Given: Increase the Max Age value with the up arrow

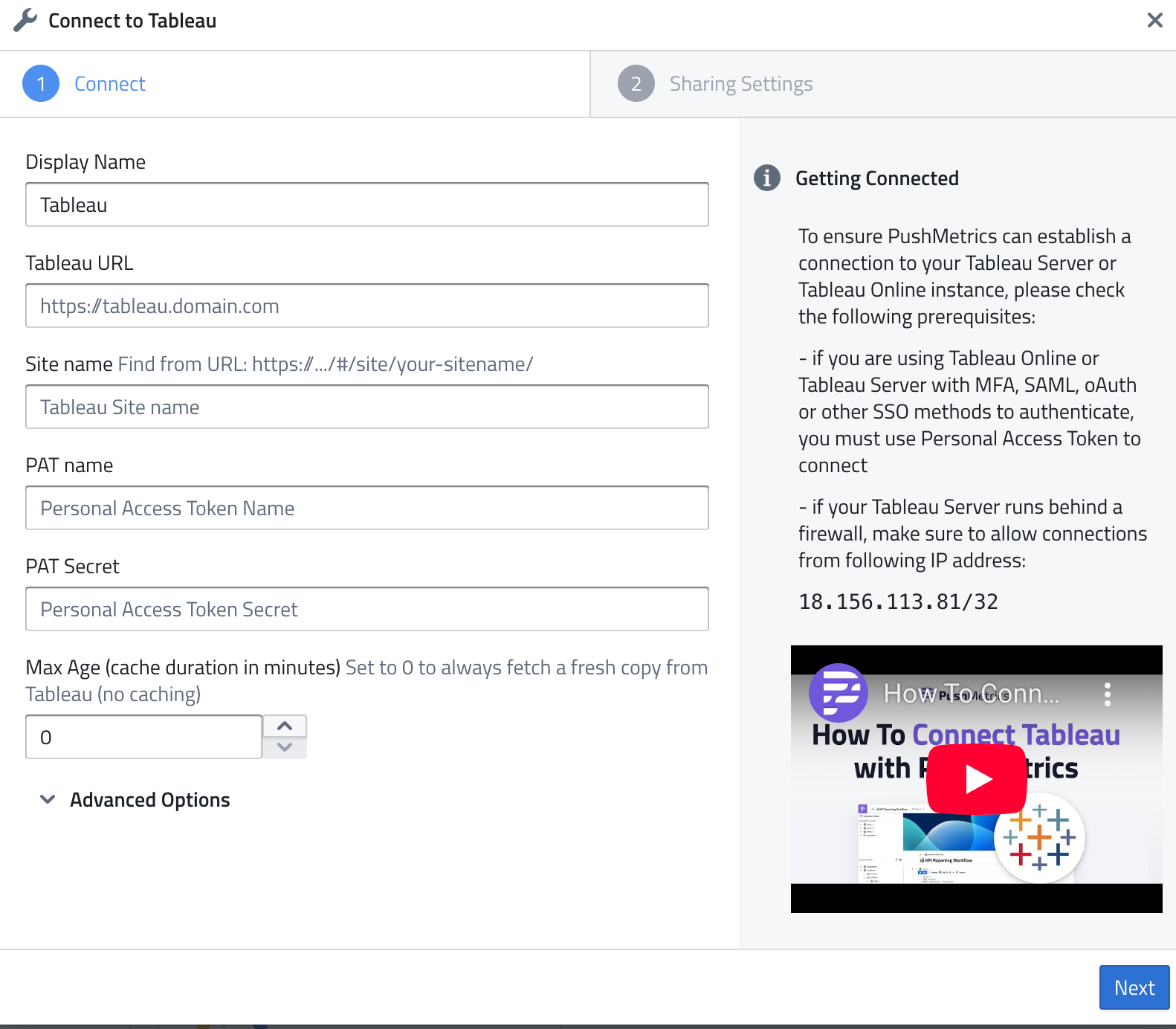Looking at the screenshot, I should [x=285, y=726].
